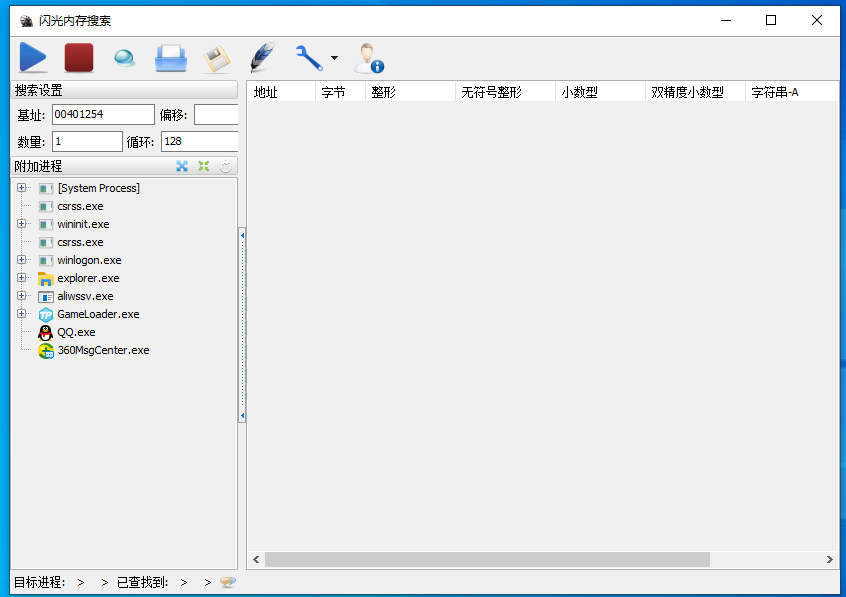Click the scrollbar right arrow

click(x=830, y=560)
